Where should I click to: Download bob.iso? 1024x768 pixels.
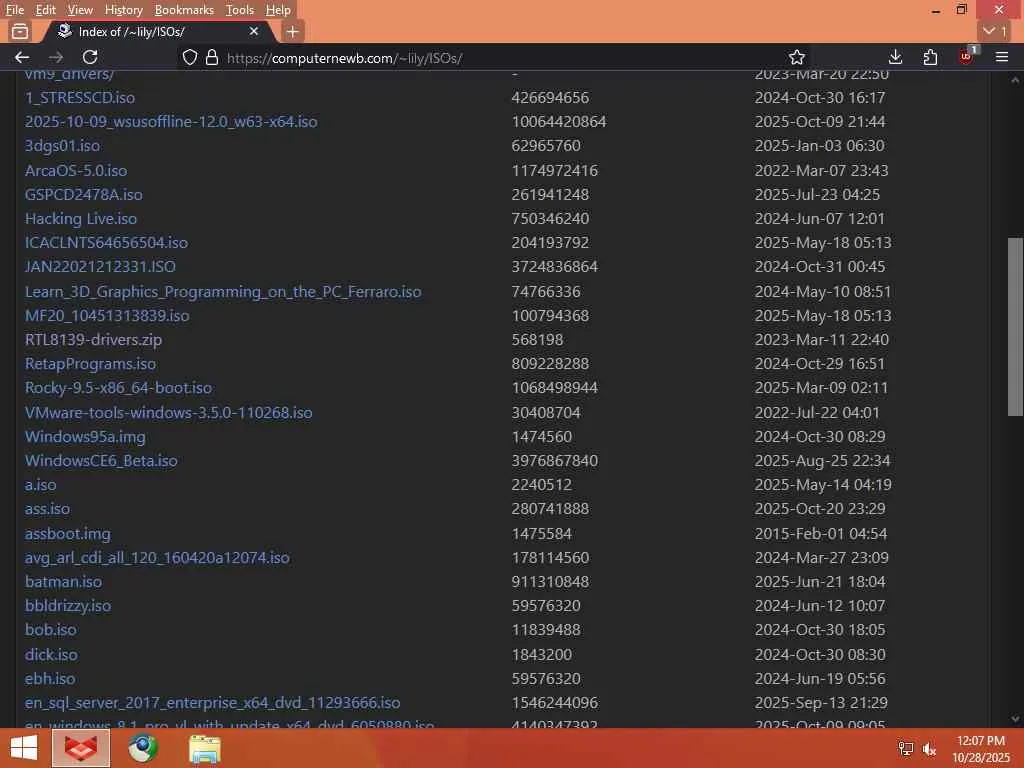[x=51, y=630]
